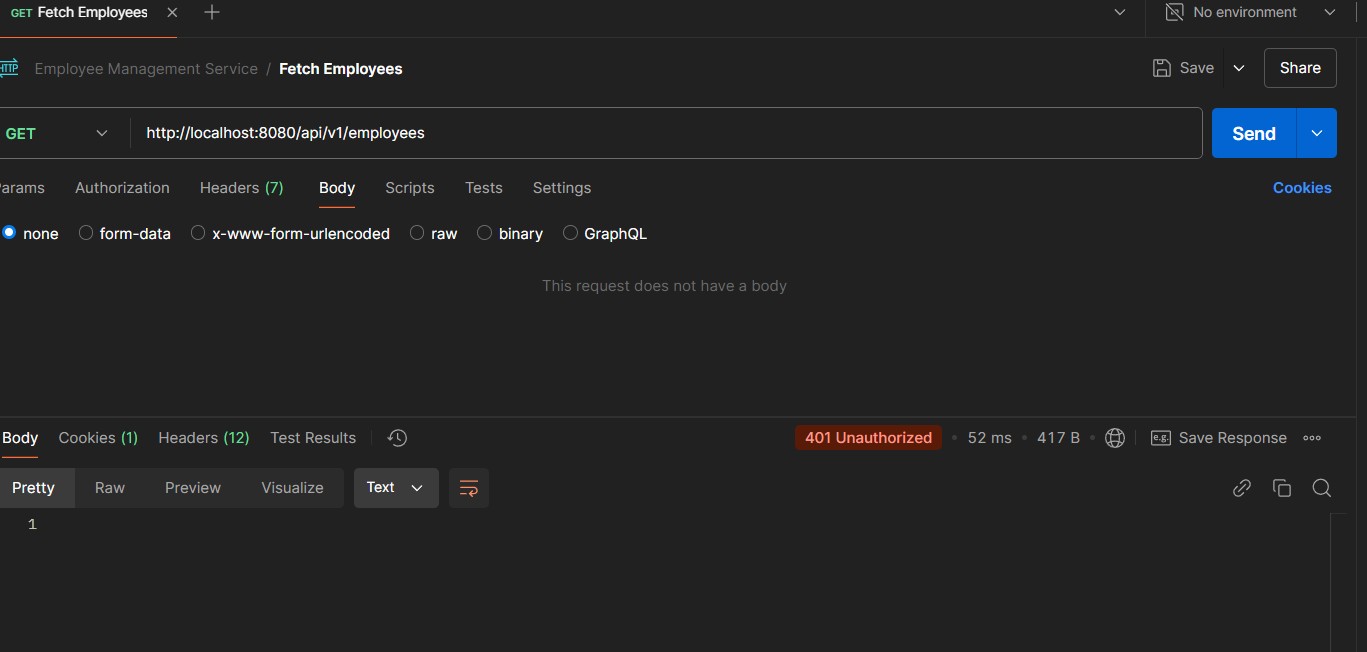Image resolution: width=1367 pixels, height=652 pixels.
Task: Select the binary body type
Action: click(484, 232)
